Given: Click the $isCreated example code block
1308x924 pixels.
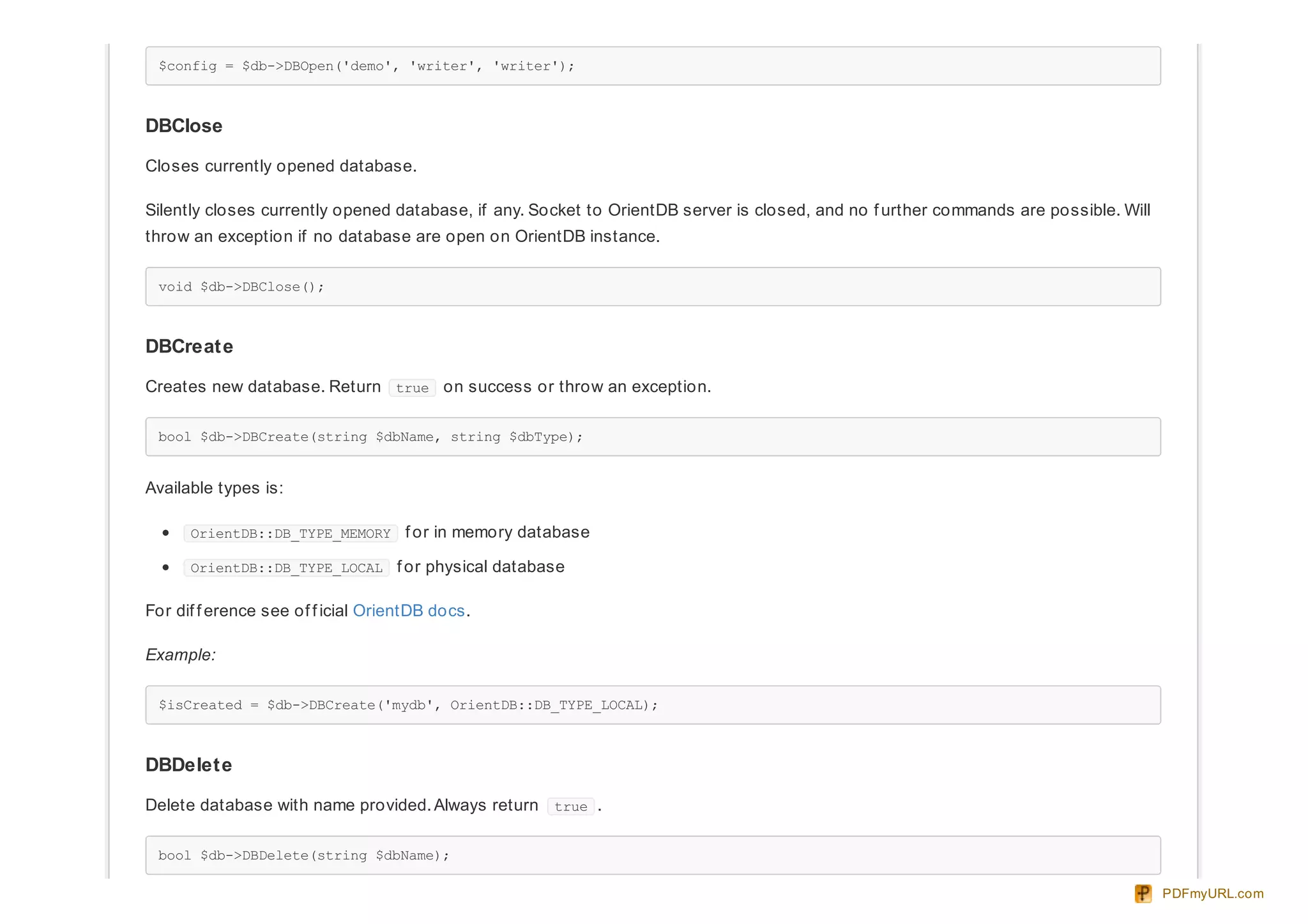Looking at the screenshot, I should point(652,705).
